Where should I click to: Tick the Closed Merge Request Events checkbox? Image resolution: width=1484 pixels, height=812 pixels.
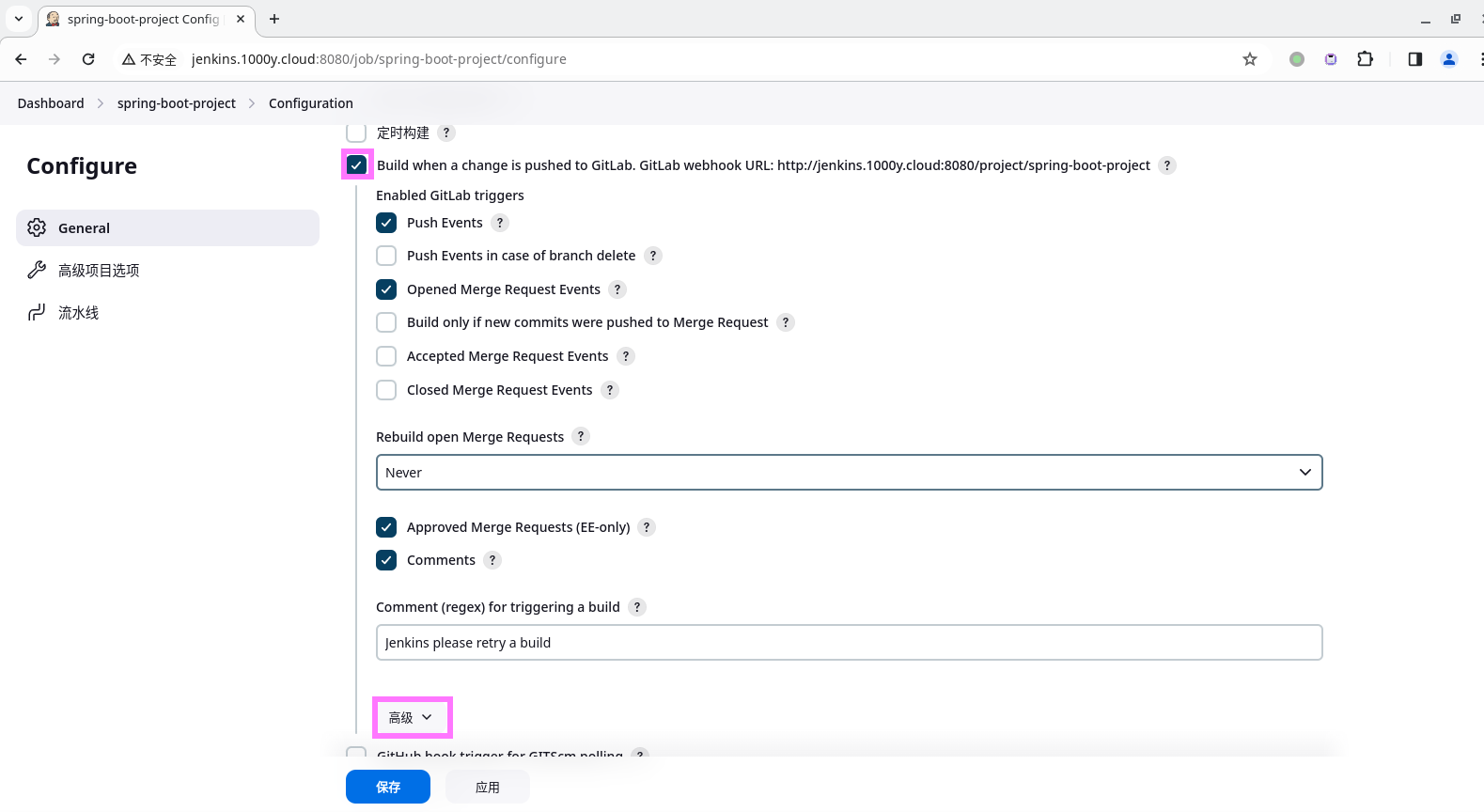[x=386, y=390]
